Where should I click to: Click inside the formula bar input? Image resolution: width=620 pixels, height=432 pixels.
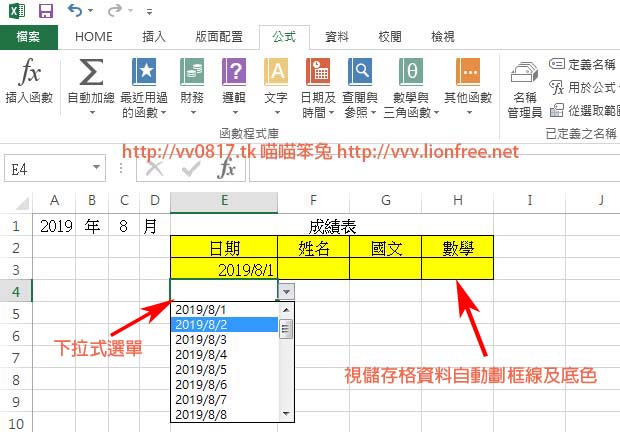click(x=434, y=169)
